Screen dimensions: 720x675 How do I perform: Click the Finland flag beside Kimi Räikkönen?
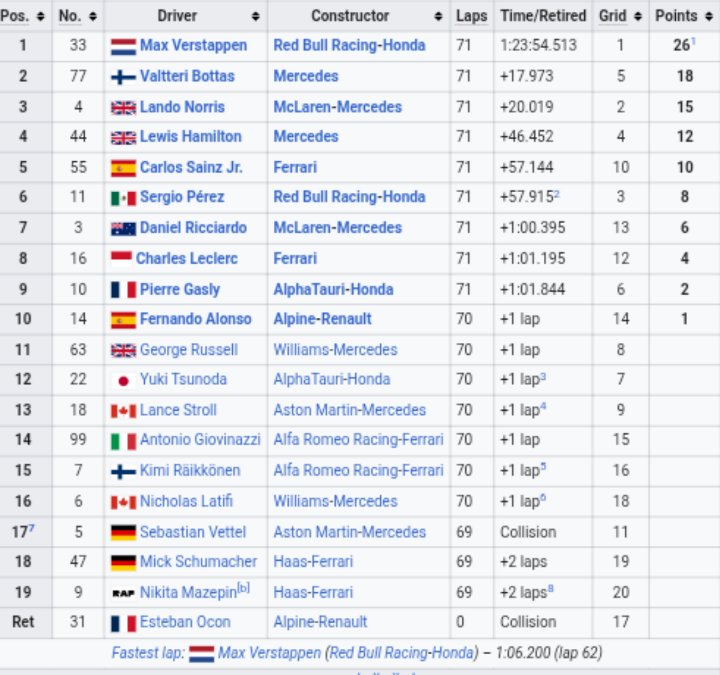[x=124, y=472]
